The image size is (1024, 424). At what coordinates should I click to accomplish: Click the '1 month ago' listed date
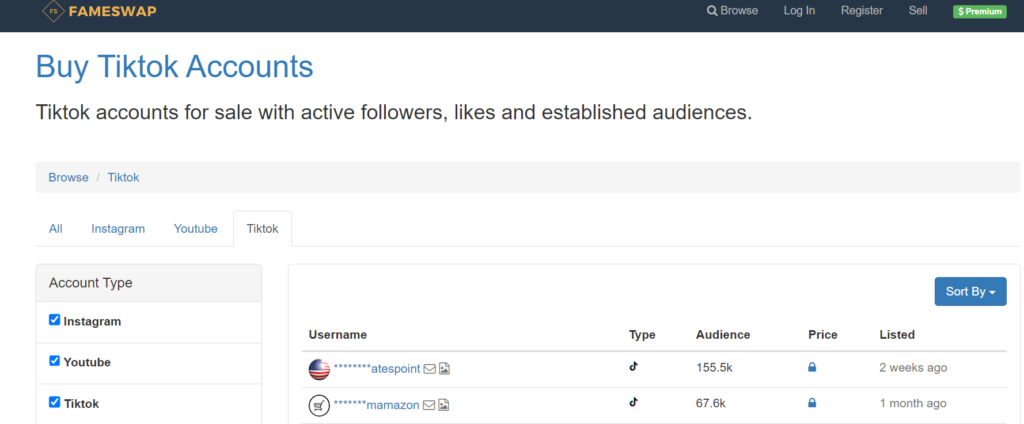coord(913,404)
